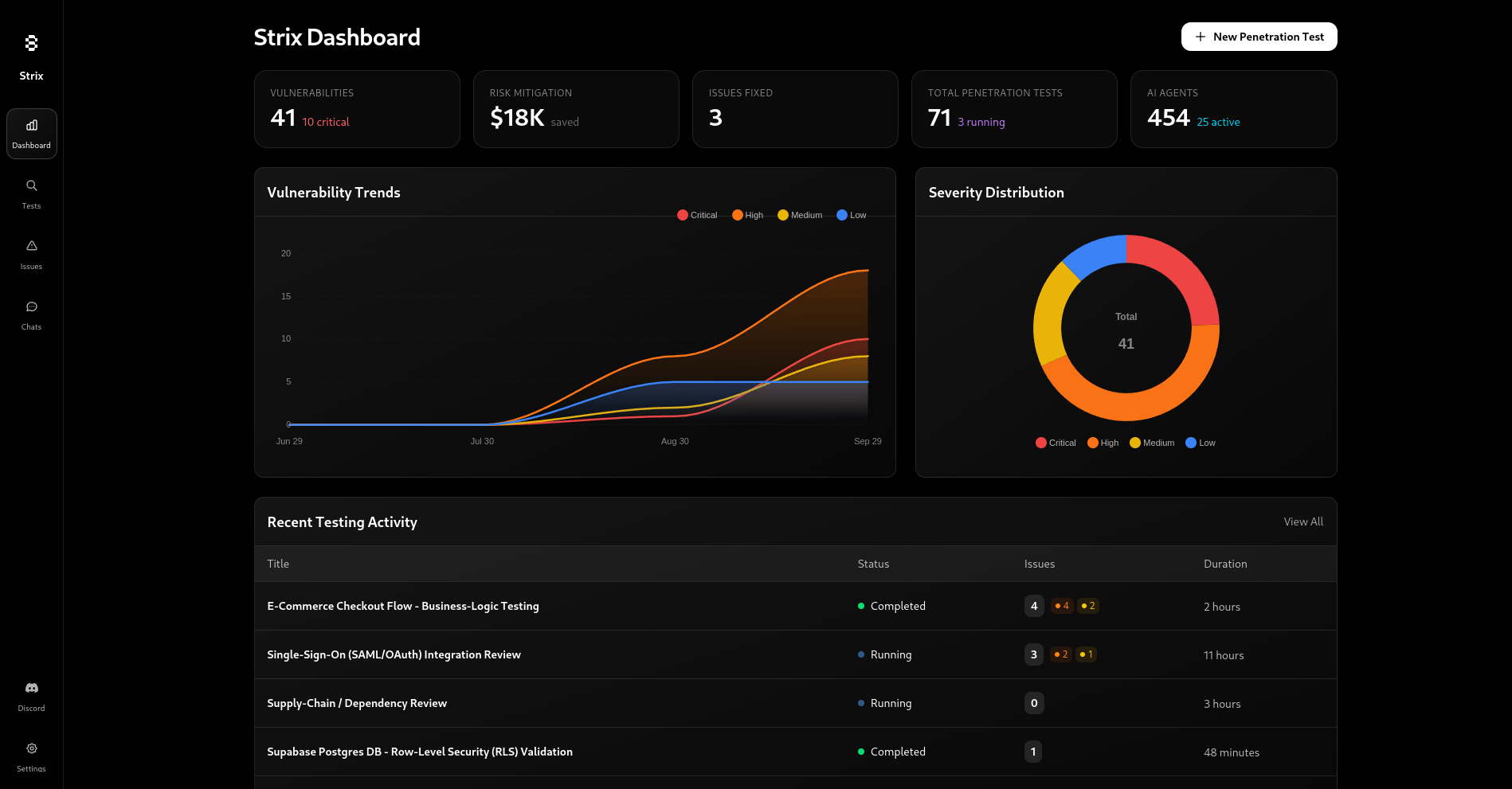The image size is (1512, 789).
Task: Toggle Critical series in Vulnerability Trends legend
Action: (x=697, y=215)
